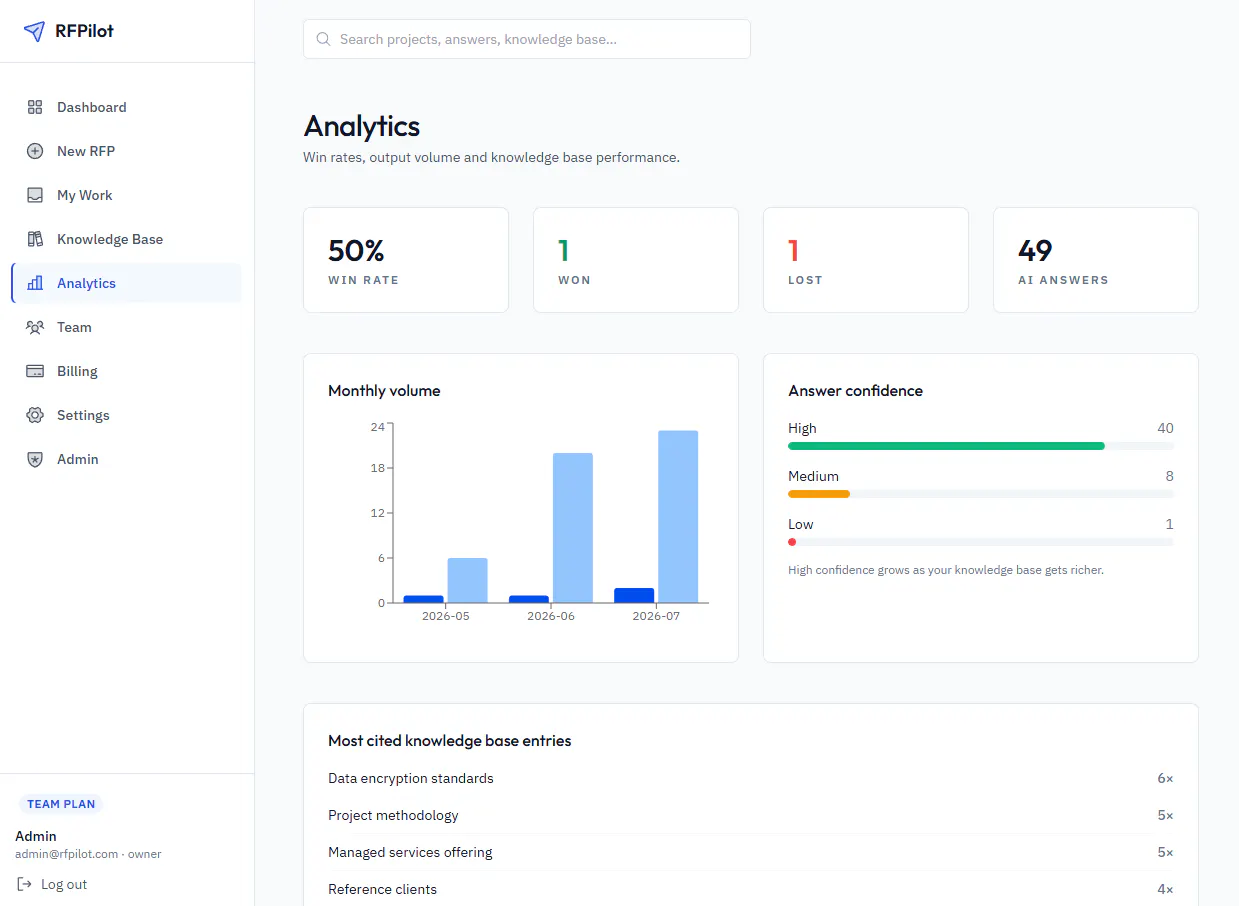Viewport: 1239px width, 906px height.
Task: Click the My Work inbox icon
Action: (35, 195)
